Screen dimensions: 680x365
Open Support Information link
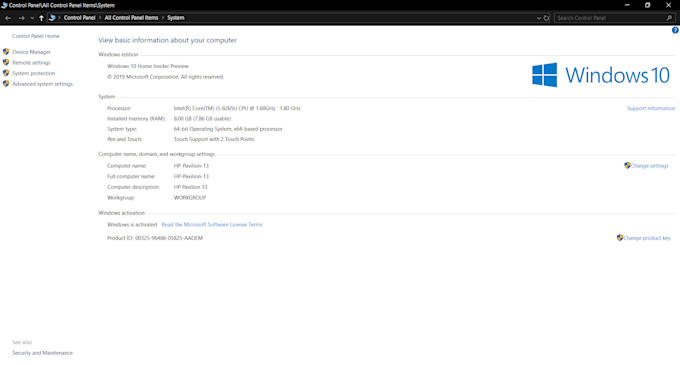point(651,108)
